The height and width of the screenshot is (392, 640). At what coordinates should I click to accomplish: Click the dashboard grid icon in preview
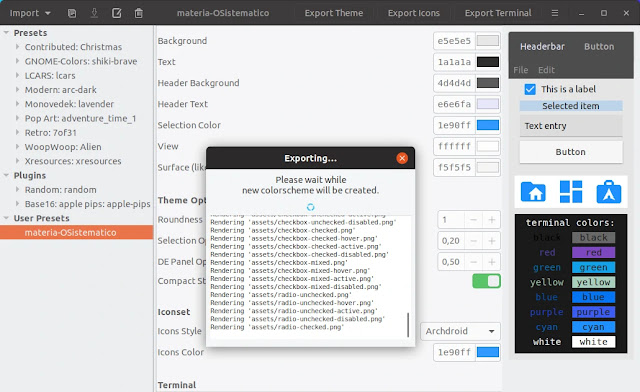click(571, 192)
